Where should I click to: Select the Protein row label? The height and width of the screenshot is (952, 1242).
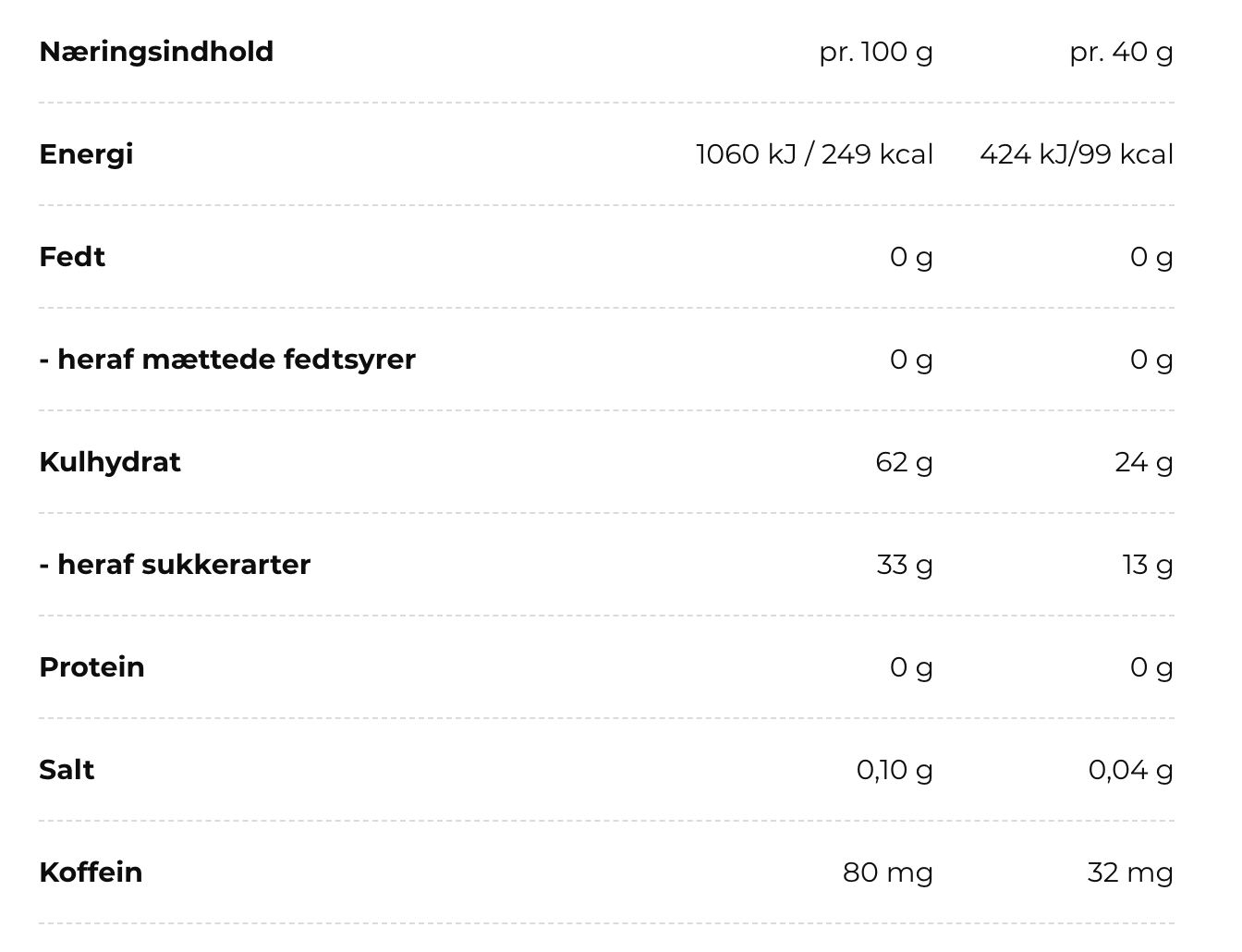point(91,667)
